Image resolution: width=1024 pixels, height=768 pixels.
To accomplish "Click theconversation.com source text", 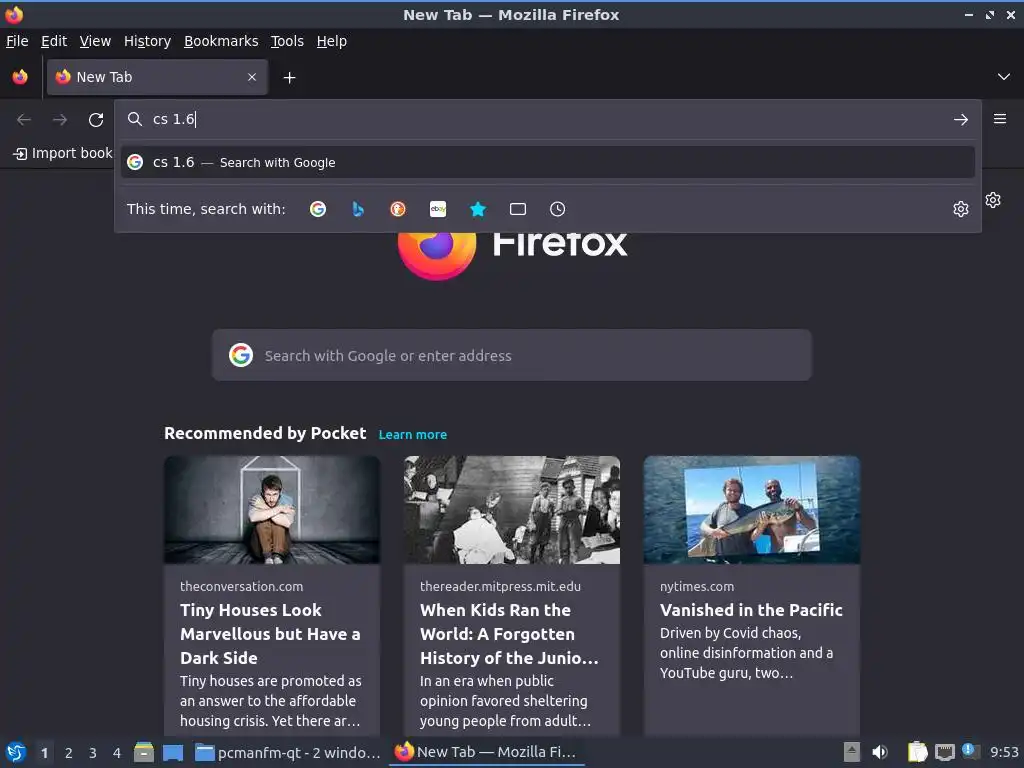I will (242, 586).
